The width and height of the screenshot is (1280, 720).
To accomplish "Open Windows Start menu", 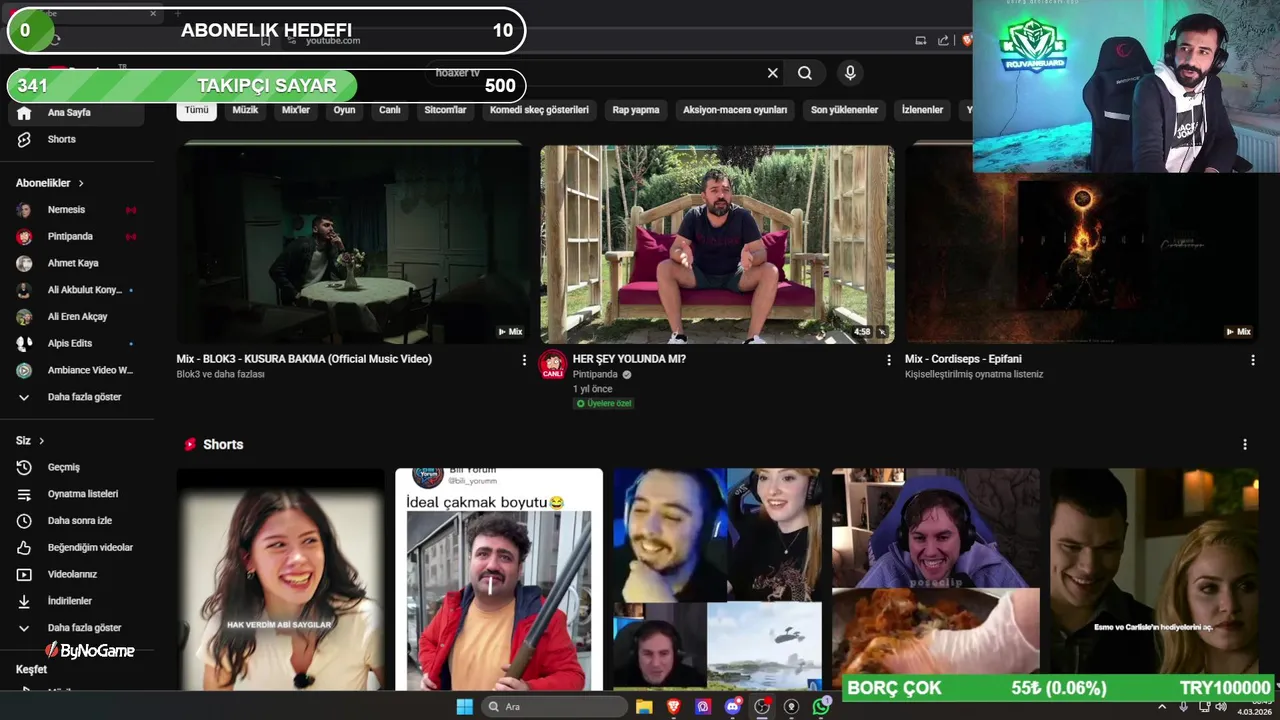I will click(x=464, y=706).
